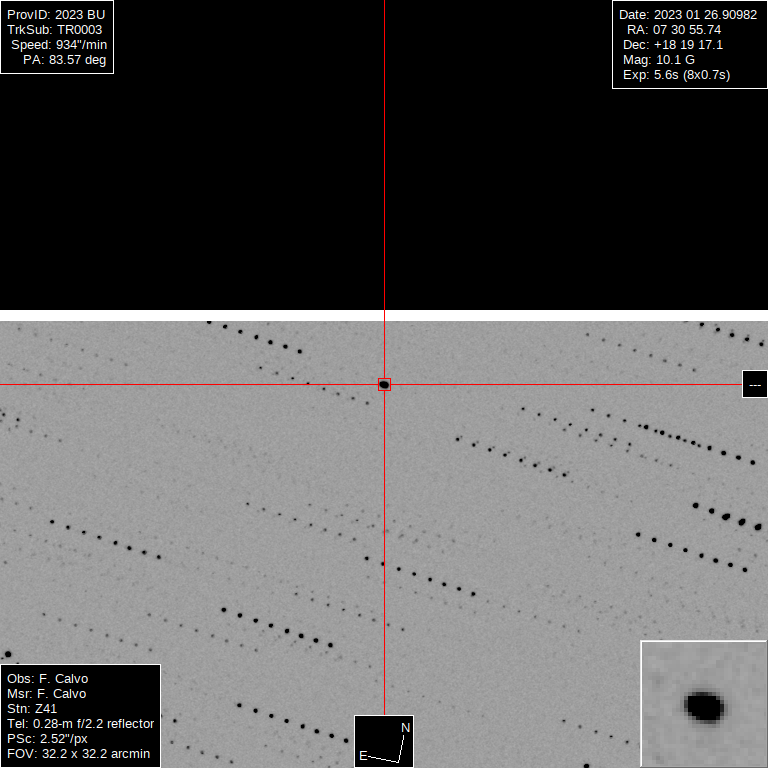Click the Date: 2023 01 26.90982 text

pos(688,15)
